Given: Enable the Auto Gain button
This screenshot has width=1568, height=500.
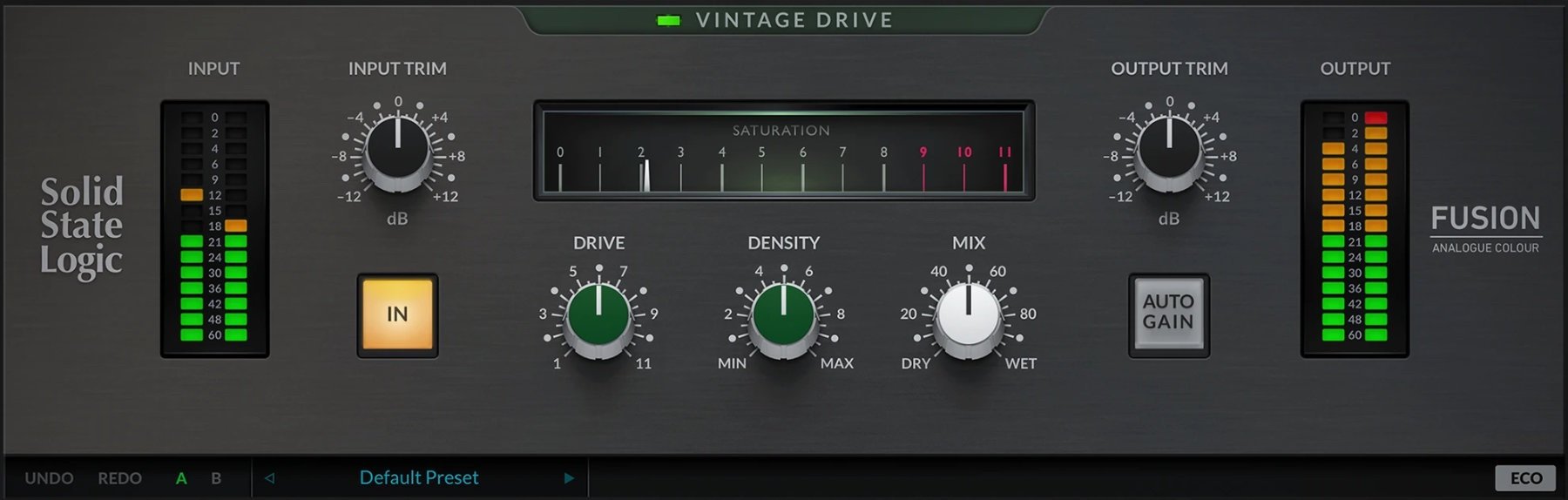Looking at the screenshot, I should click(x=1169, y=314).
